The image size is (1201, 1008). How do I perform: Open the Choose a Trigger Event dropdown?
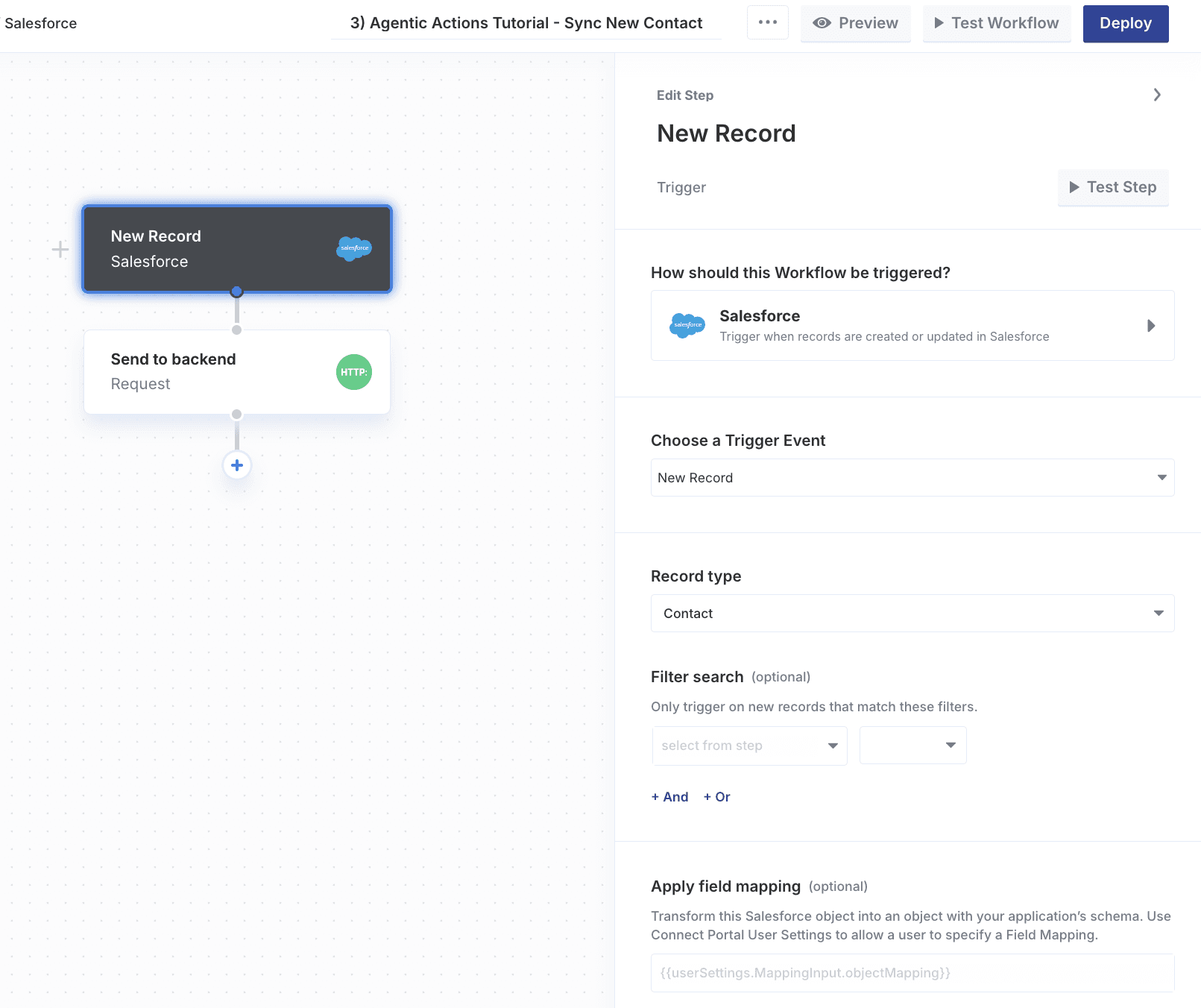(x=912, y=478)
